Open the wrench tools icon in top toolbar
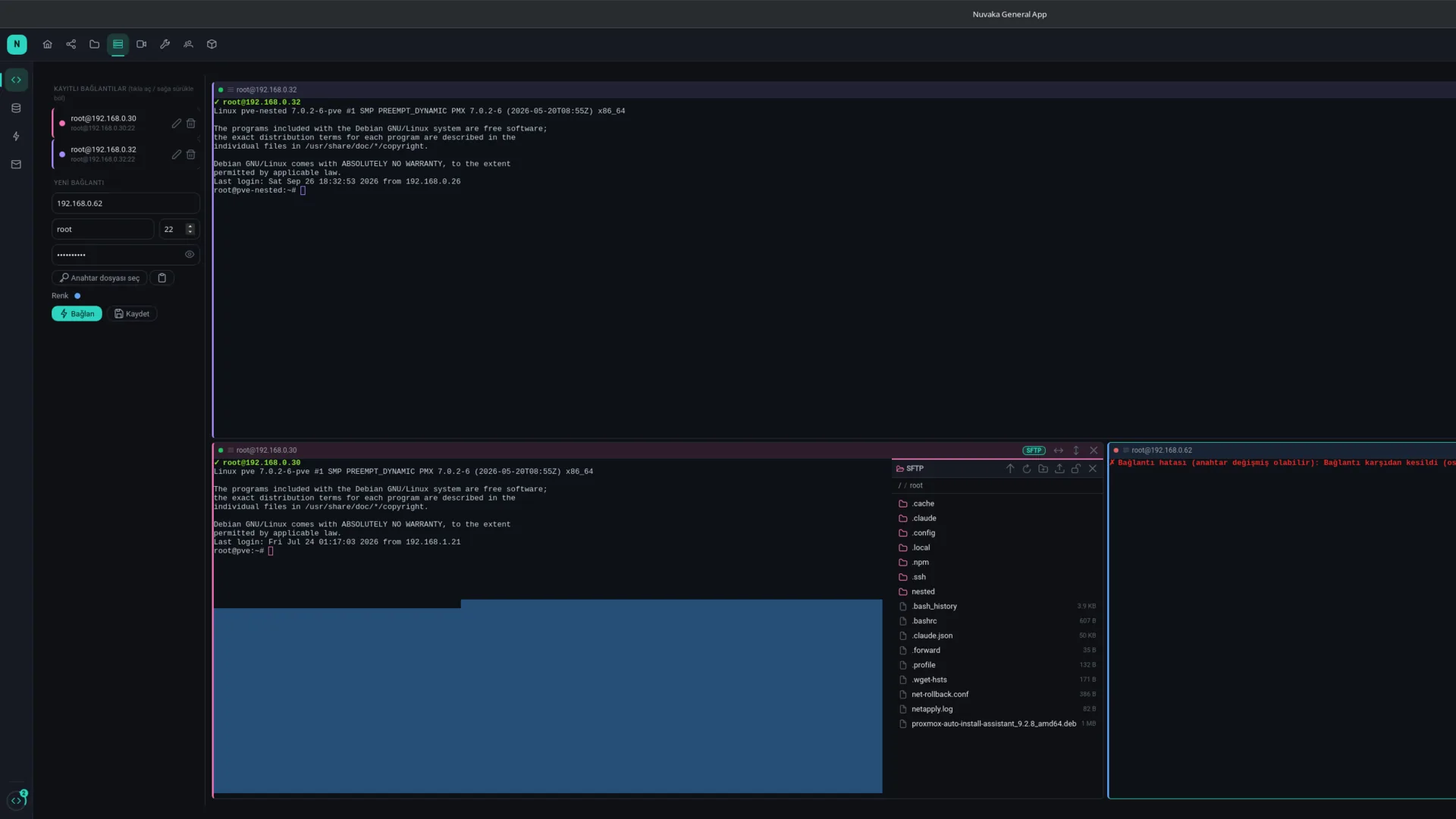Image resolution: width=1456 pixels, height=819 pixels. coord(165,44)
